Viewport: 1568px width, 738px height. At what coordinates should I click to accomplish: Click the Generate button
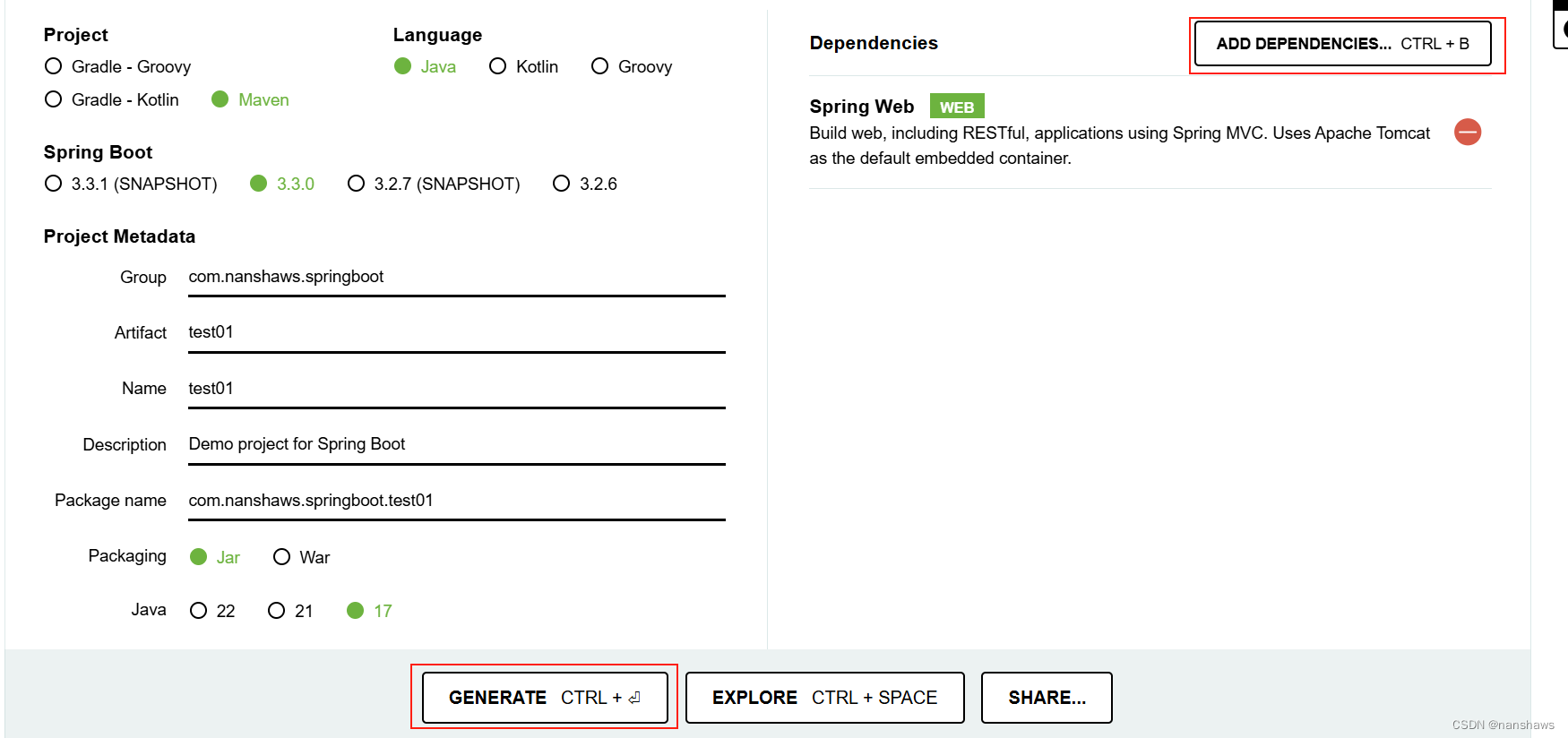pyautogui.click(x=545, y=698)
